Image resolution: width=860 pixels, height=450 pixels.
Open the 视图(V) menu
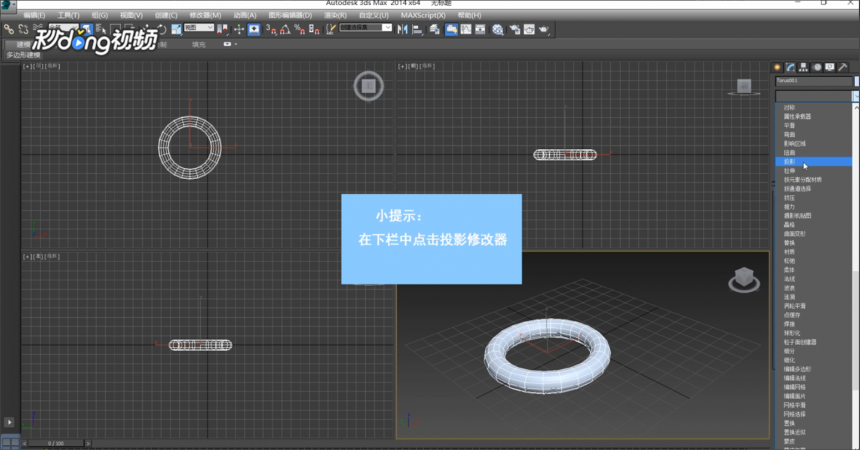click(131, 15)
